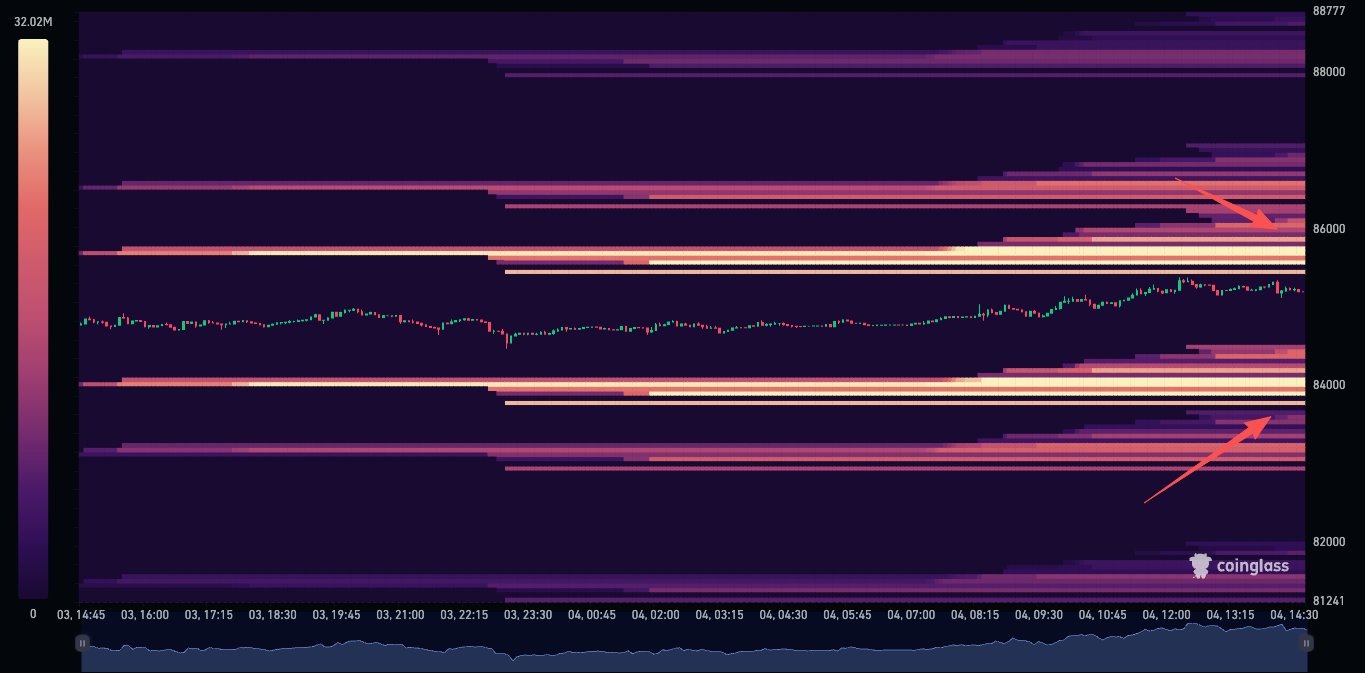The width and height of the screenshot is (1365, 673).
Task: Click the "04, 10:45" time axis label
Action: (1103, 614)
